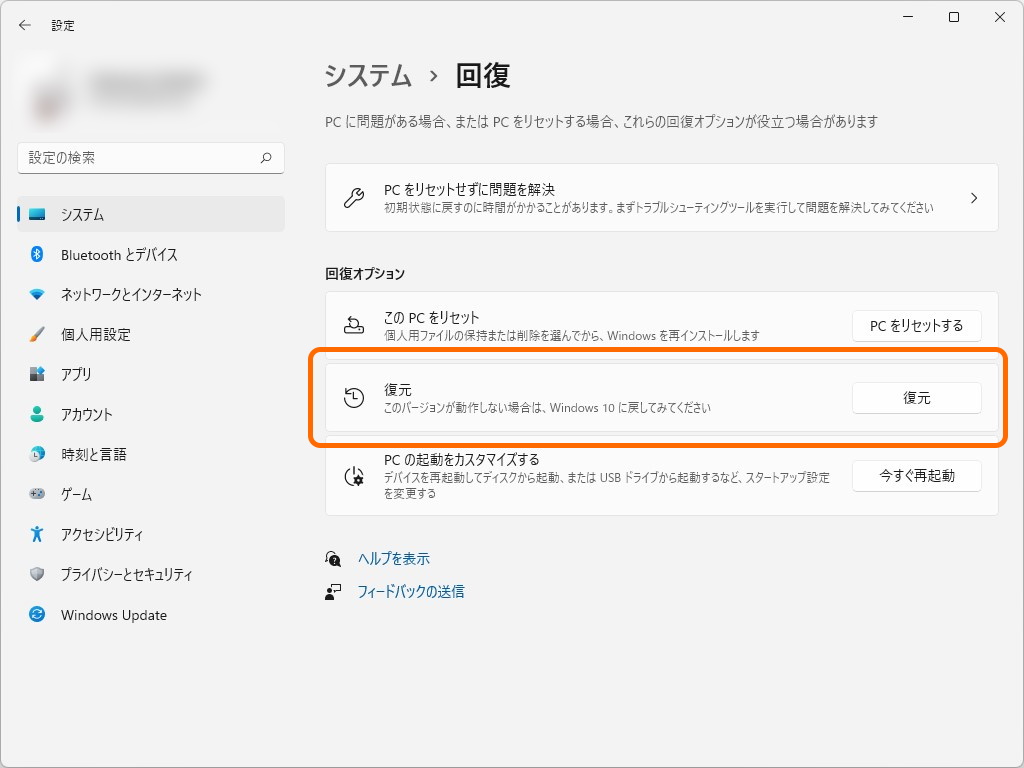1024x768 pixels.
Task: Select the アプリ icon in the sidebar
Action: coord(37,374)
